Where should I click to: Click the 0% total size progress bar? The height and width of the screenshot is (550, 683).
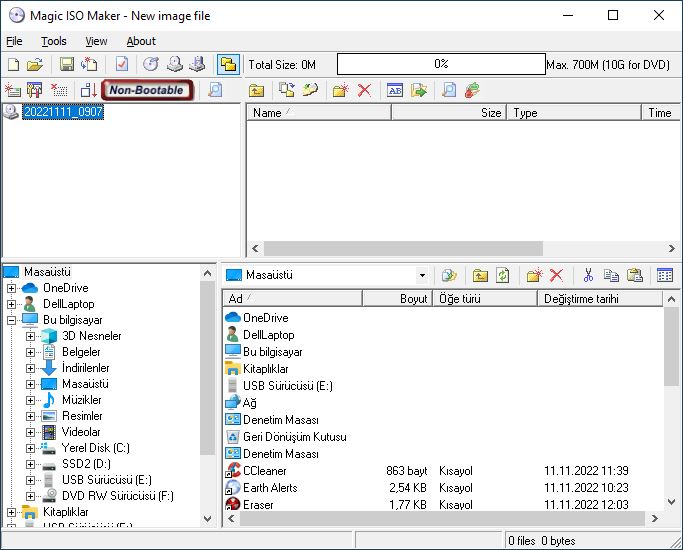(441, 64)
